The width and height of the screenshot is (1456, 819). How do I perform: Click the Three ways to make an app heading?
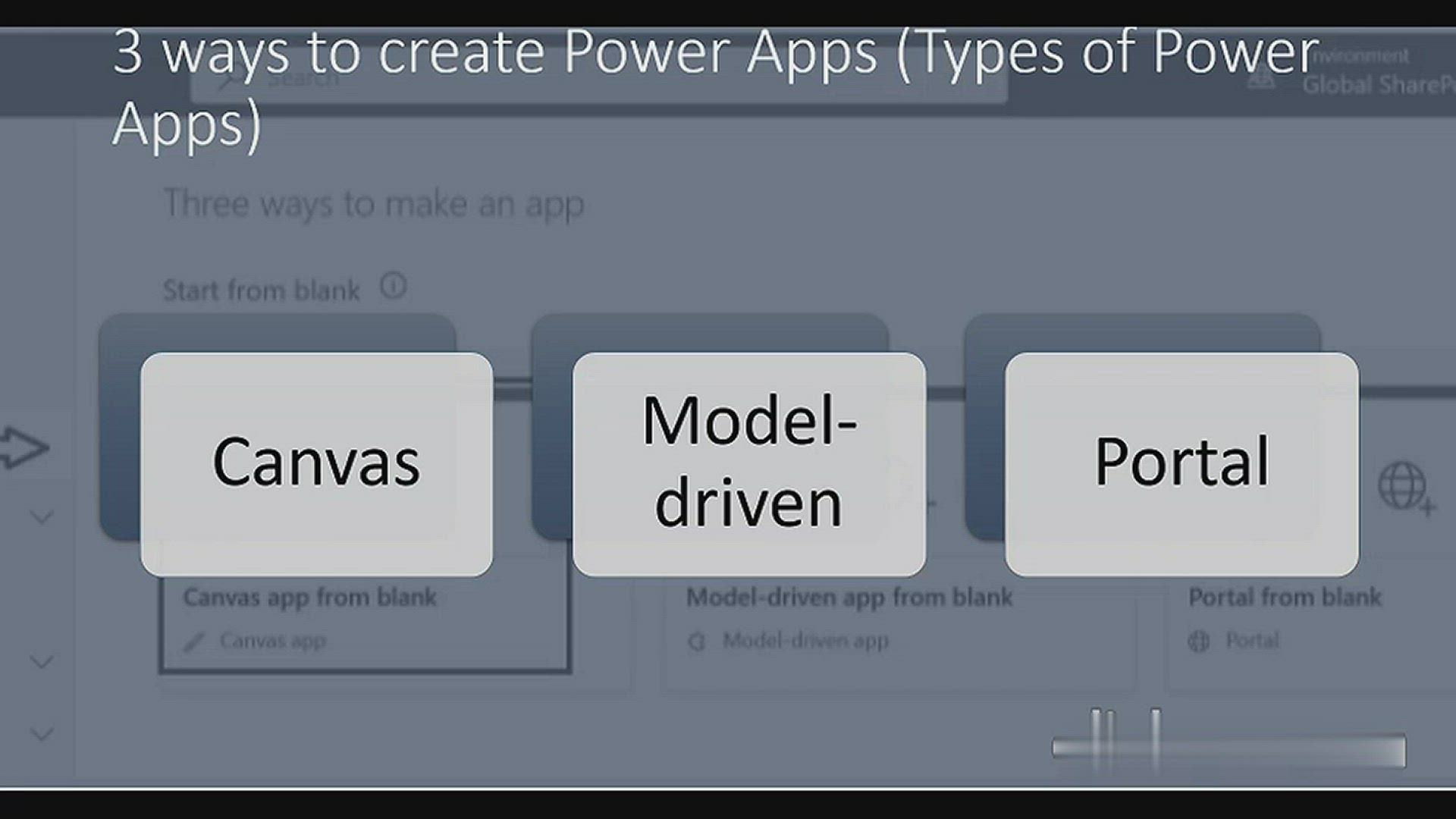374,205
